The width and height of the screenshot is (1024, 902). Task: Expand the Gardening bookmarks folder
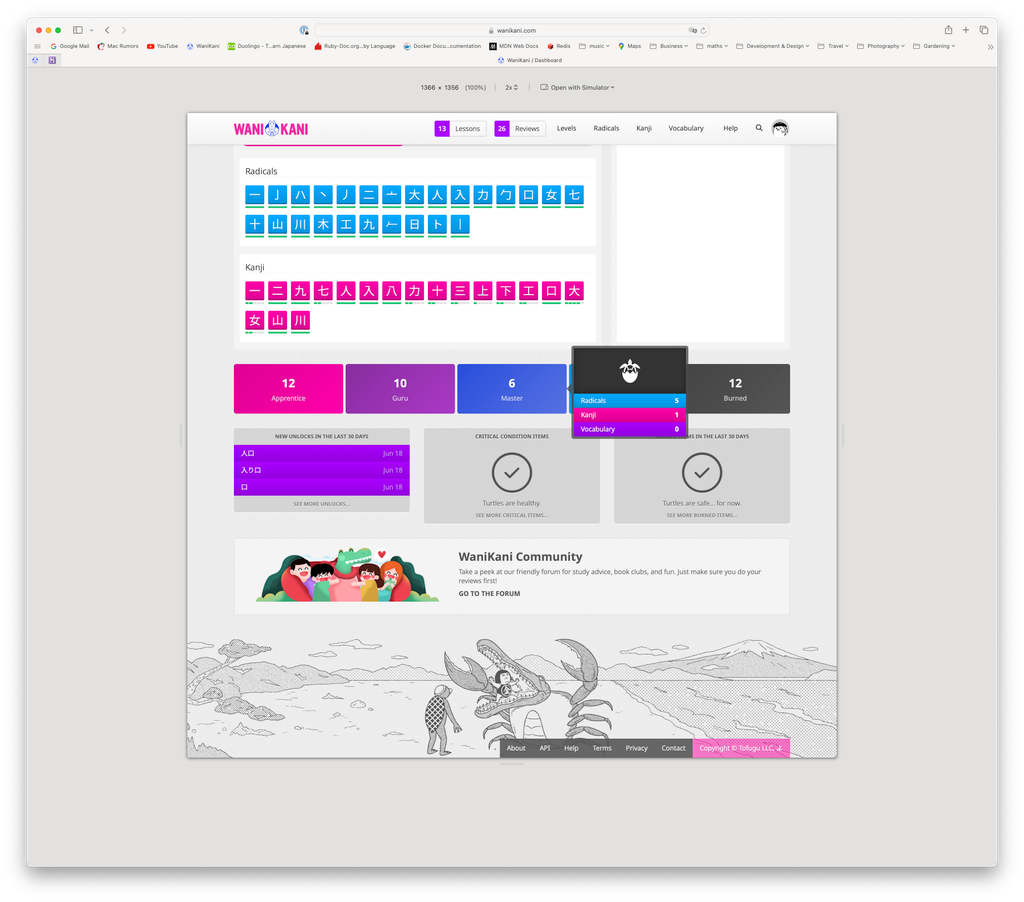click(934, 46)
